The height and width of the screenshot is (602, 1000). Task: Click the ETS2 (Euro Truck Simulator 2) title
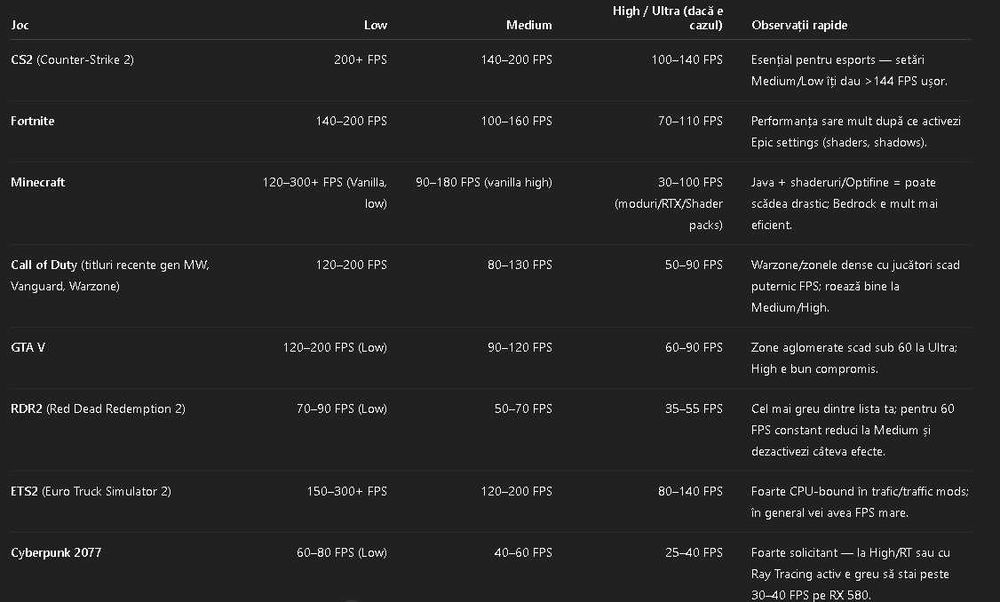[x=91, y=491]
